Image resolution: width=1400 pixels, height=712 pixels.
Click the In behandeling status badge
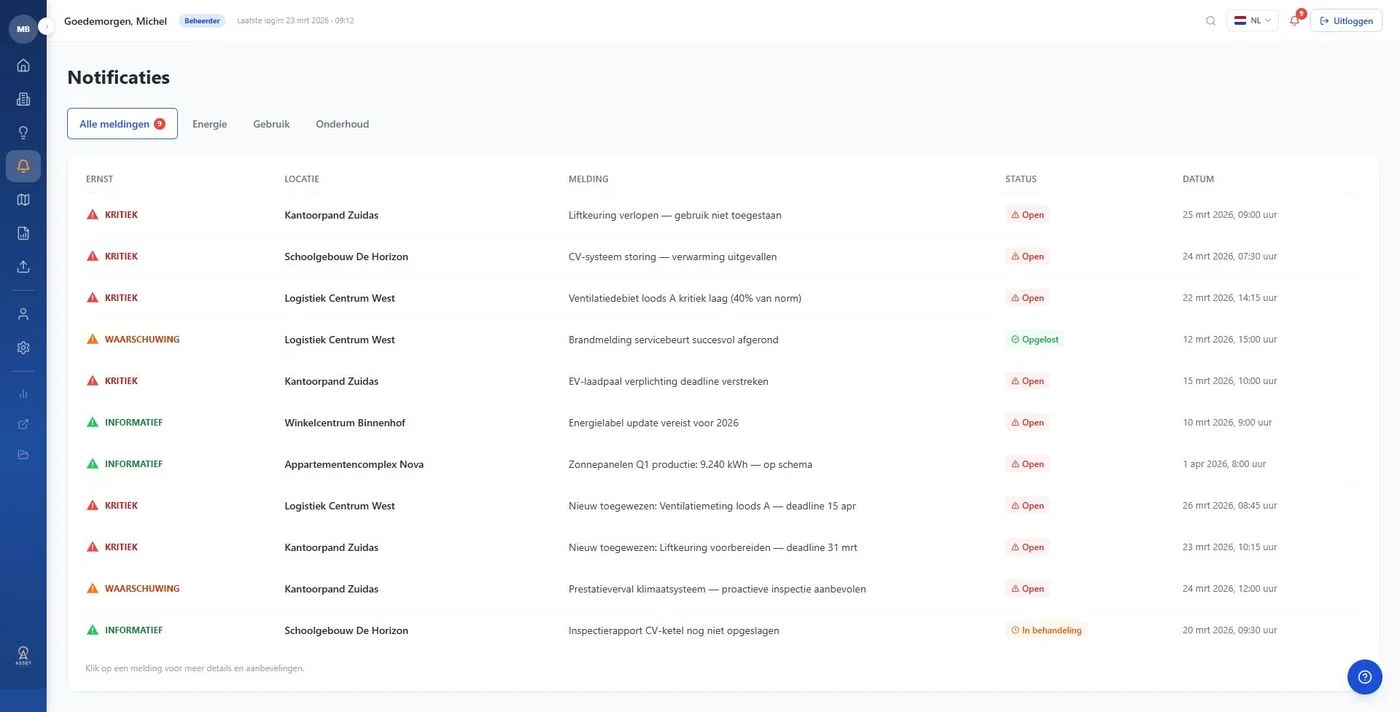tap(1046, 631)
